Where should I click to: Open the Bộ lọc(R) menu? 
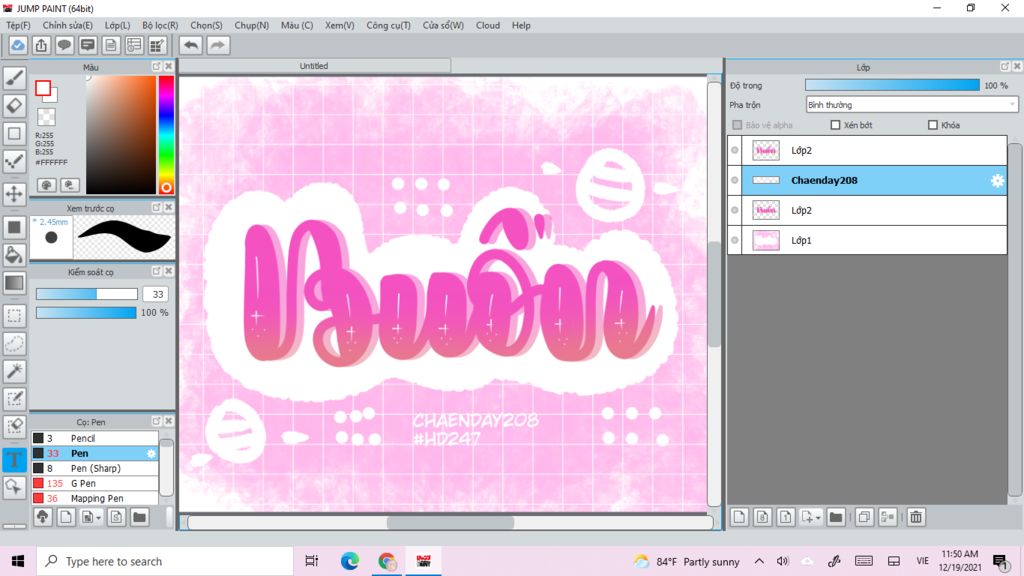[x=160, y=25]
